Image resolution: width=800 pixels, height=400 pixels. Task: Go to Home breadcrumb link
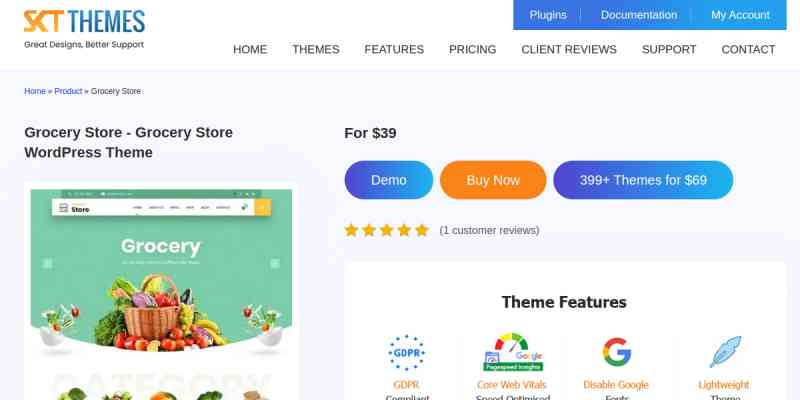tap(35, 91)
